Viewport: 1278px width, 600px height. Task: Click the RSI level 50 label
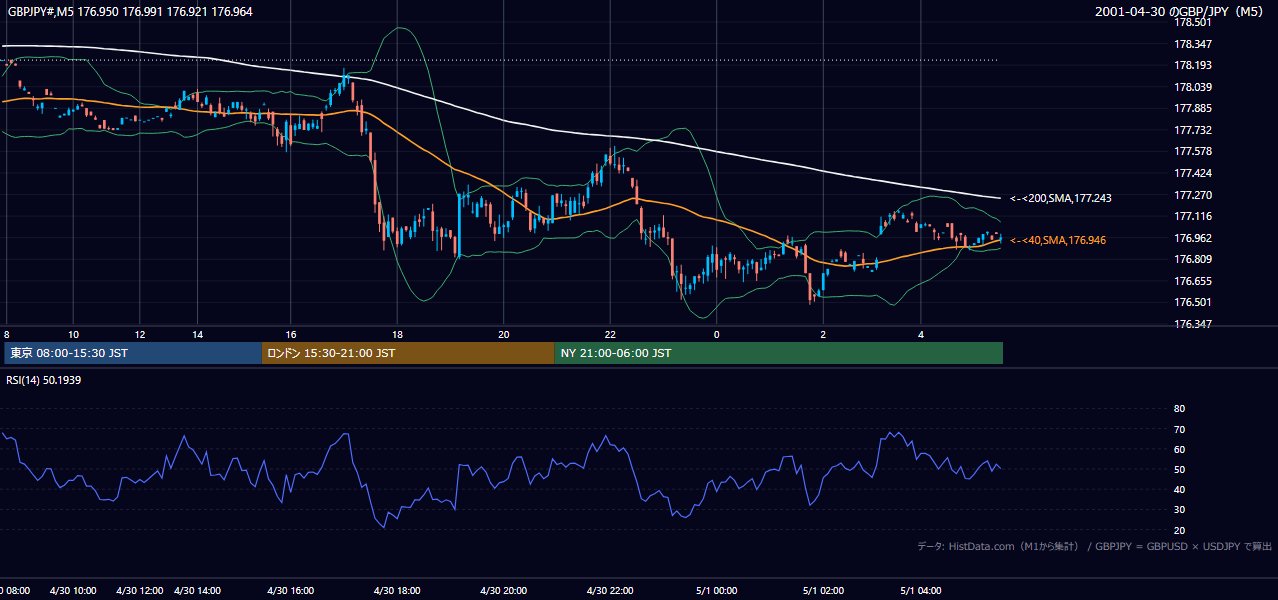[x=1179, y=469]
